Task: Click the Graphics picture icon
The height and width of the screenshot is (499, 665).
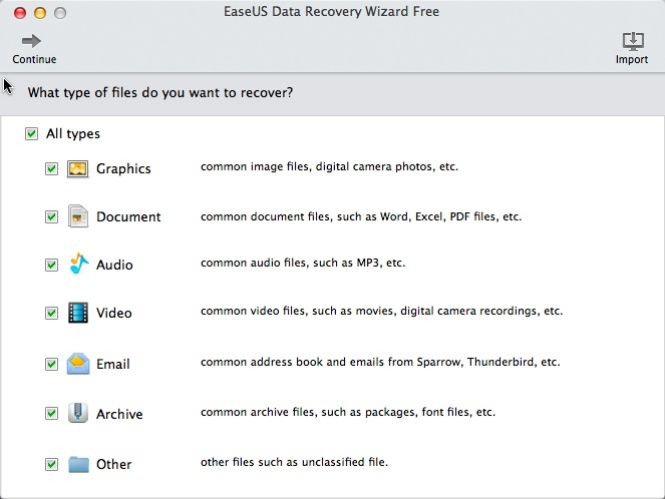Action: [x=78, y=169]
